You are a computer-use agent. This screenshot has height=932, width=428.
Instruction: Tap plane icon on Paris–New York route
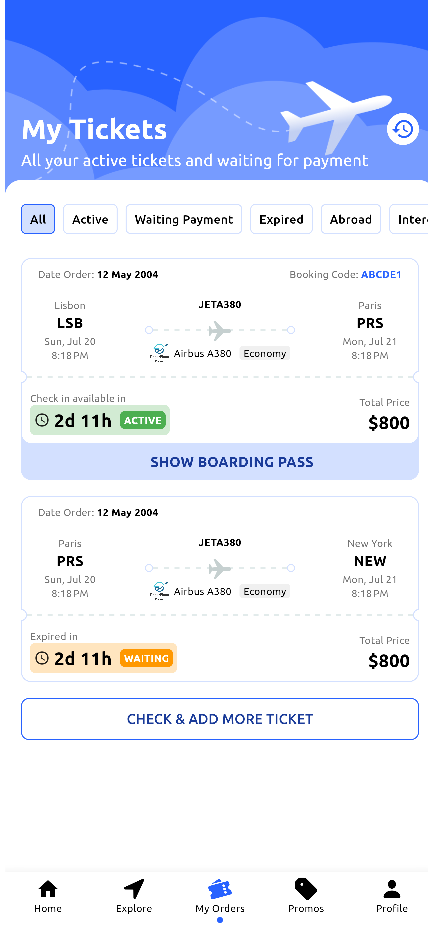(x=219, y=568)
